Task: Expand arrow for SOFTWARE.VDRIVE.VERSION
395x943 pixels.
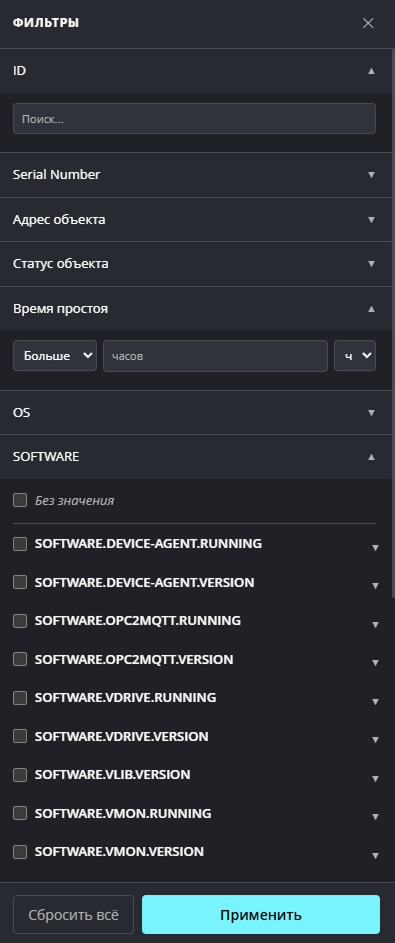Action: [375, 740]
